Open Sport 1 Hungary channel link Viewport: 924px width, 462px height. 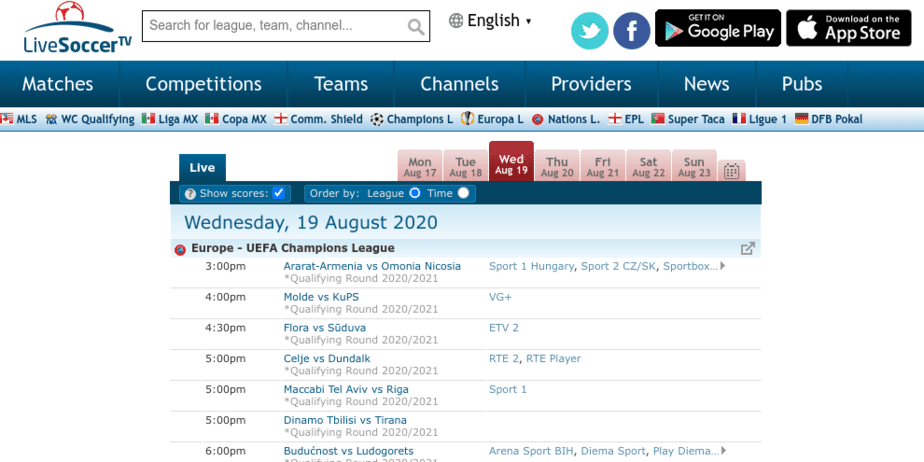[x=531, y=266]
